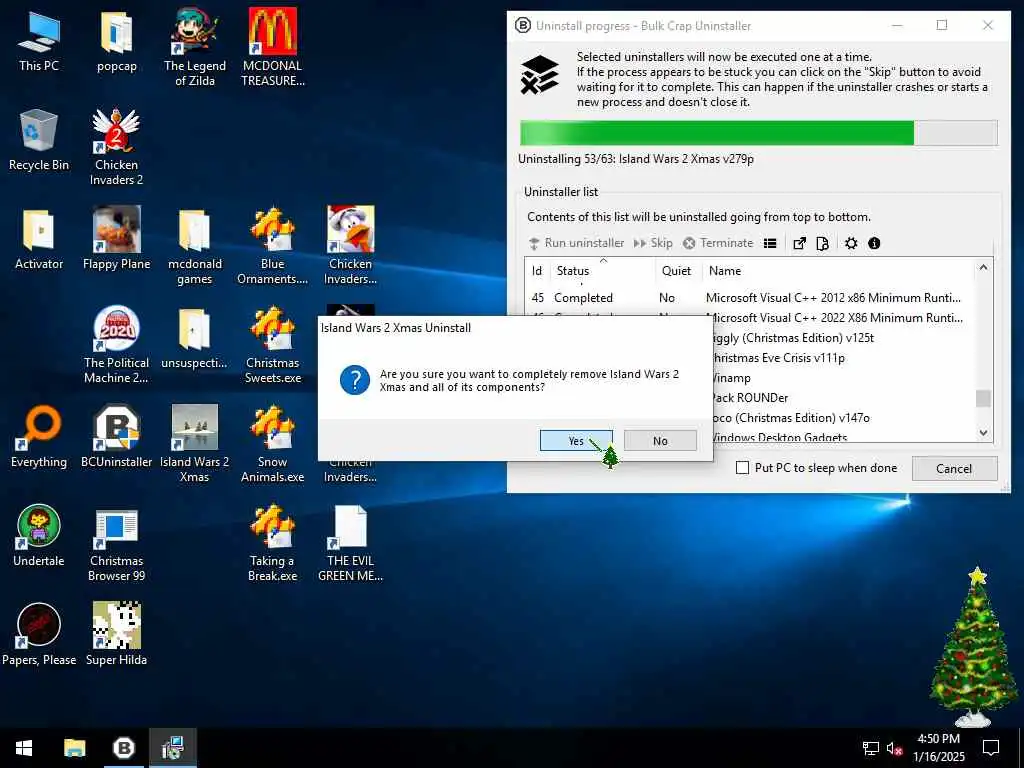Open File Explorer from the taskbar

[x=74, y=748]
